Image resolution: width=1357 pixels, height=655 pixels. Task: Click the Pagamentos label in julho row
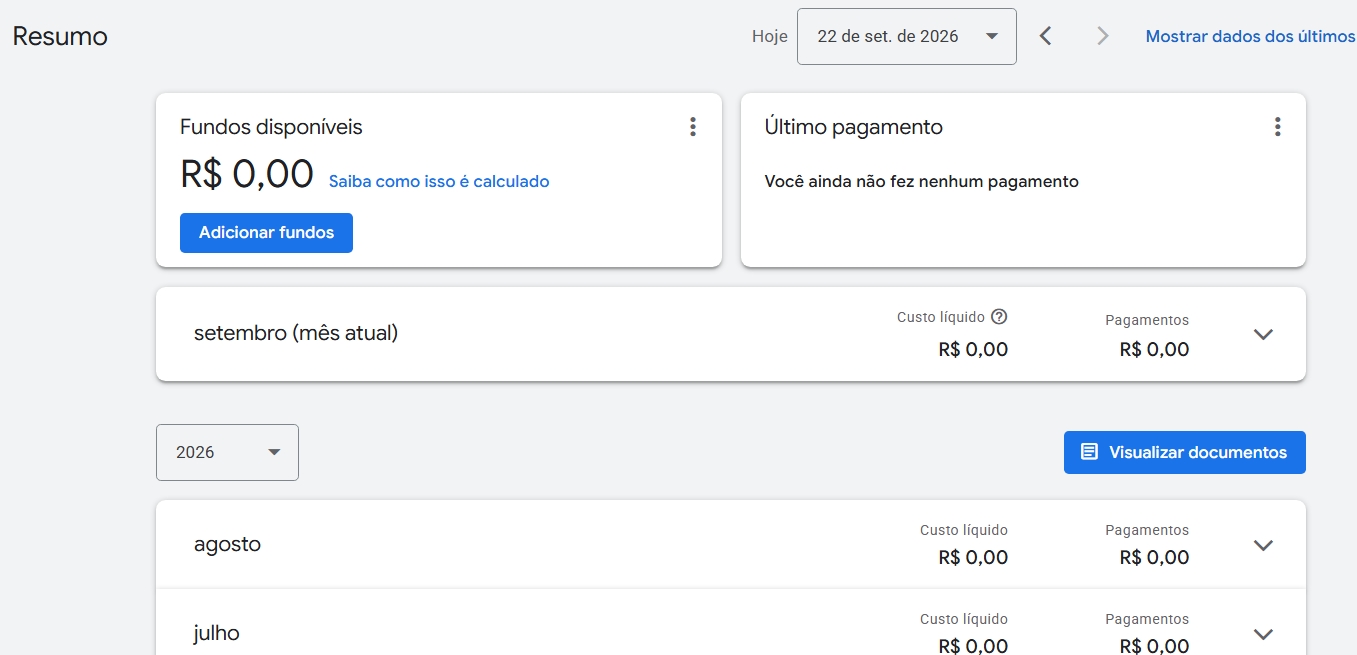click(1147, 620)
